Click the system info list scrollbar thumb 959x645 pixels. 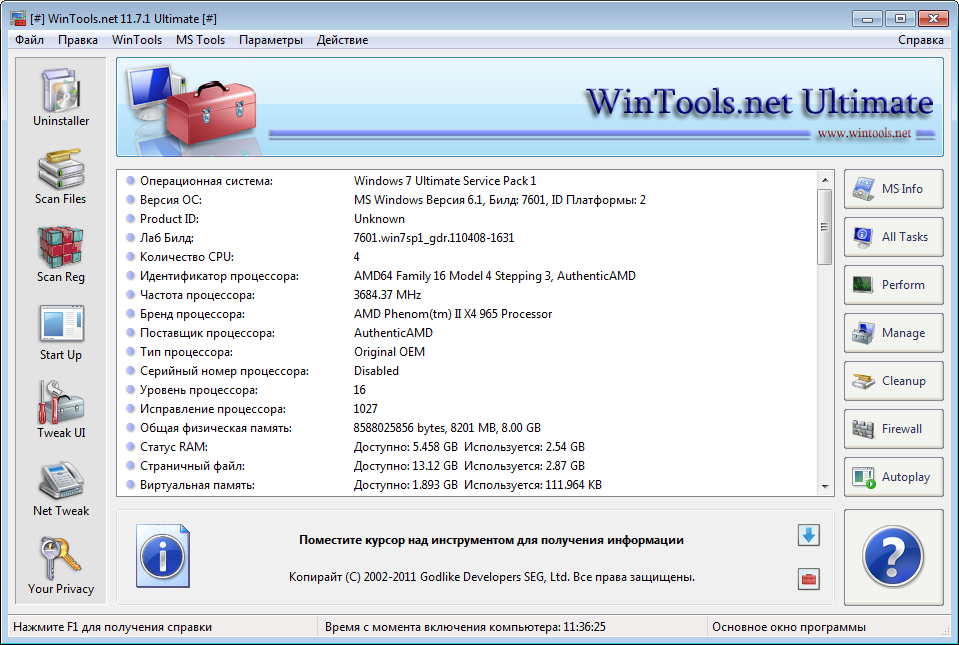[825, 227]
